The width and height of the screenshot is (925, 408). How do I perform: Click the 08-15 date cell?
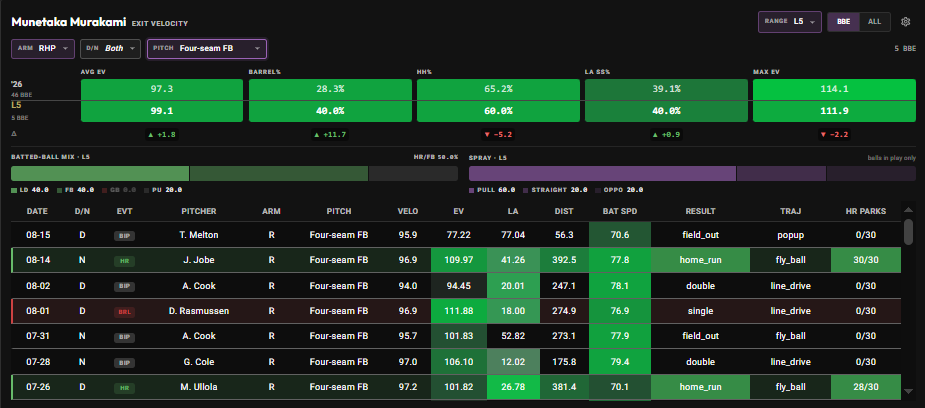pos(37,235)
